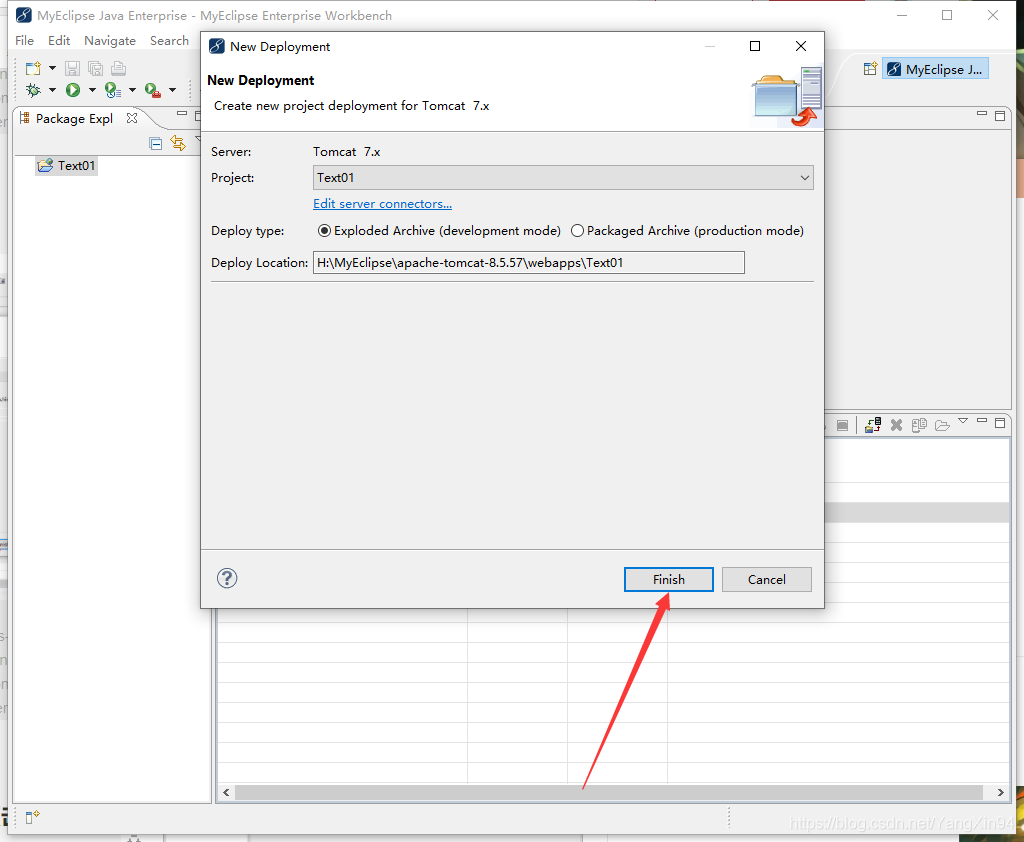Open the Search menu
The image size is (1024, 842).
(x=169, y=40)
